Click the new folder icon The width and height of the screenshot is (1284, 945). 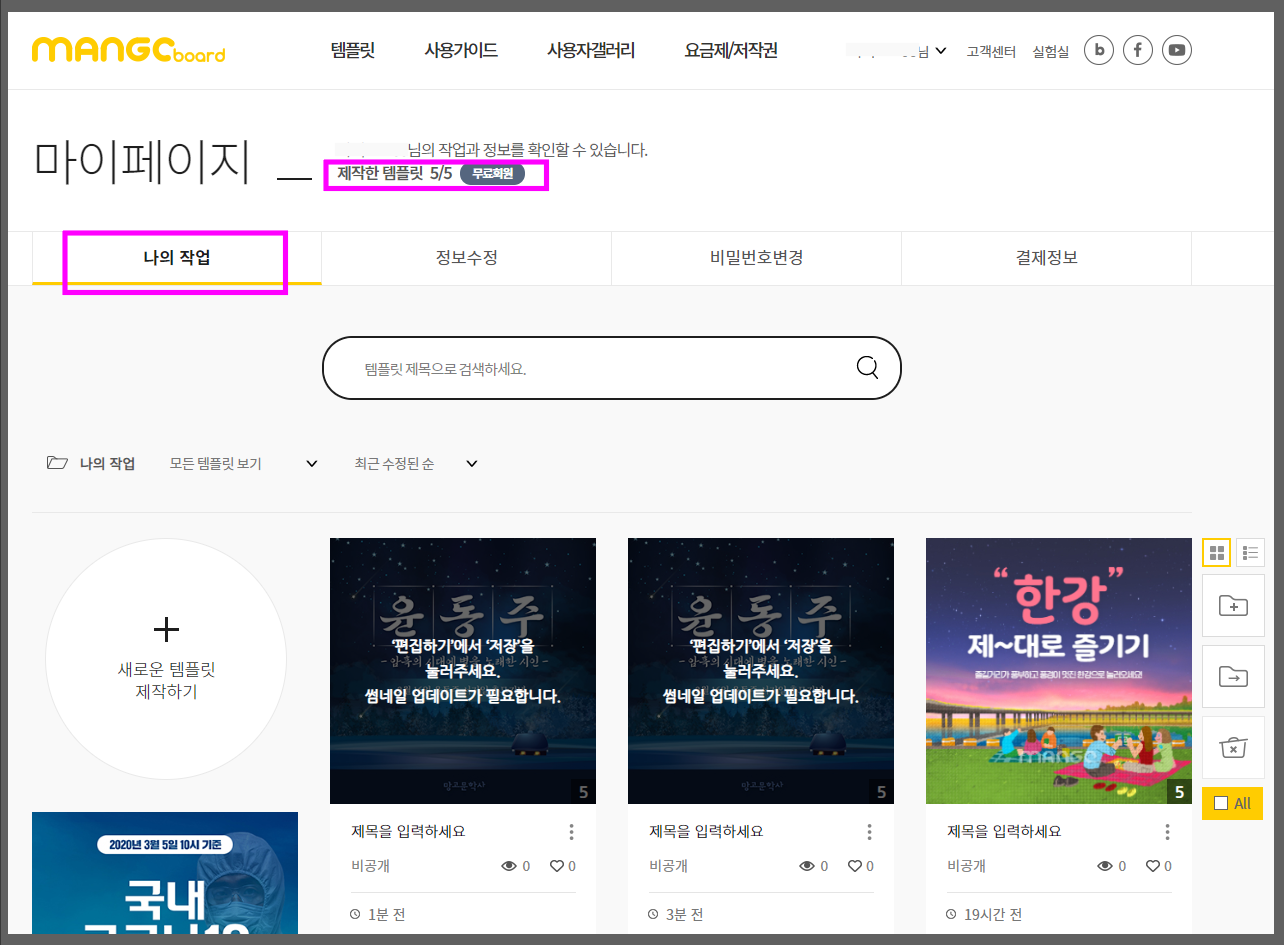coord(1233,605)
